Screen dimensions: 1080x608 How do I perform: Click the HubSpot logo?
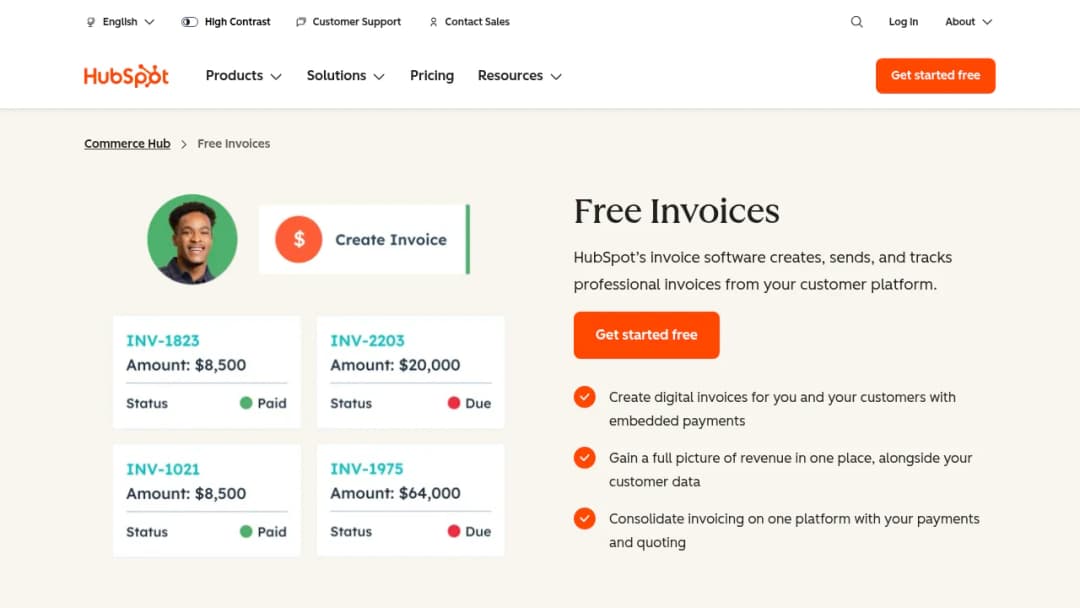point(126,76)
